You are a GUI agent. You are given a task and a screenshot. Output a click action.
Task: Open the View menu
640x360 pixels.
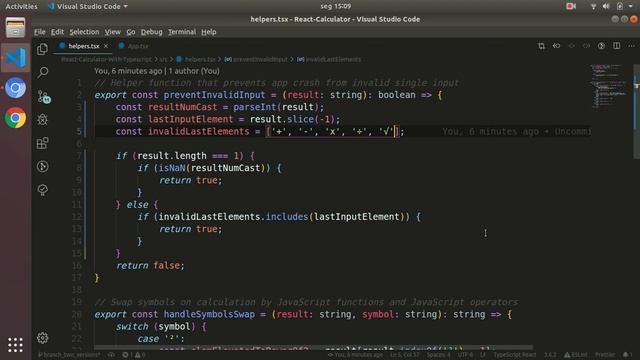click(112, 32)
